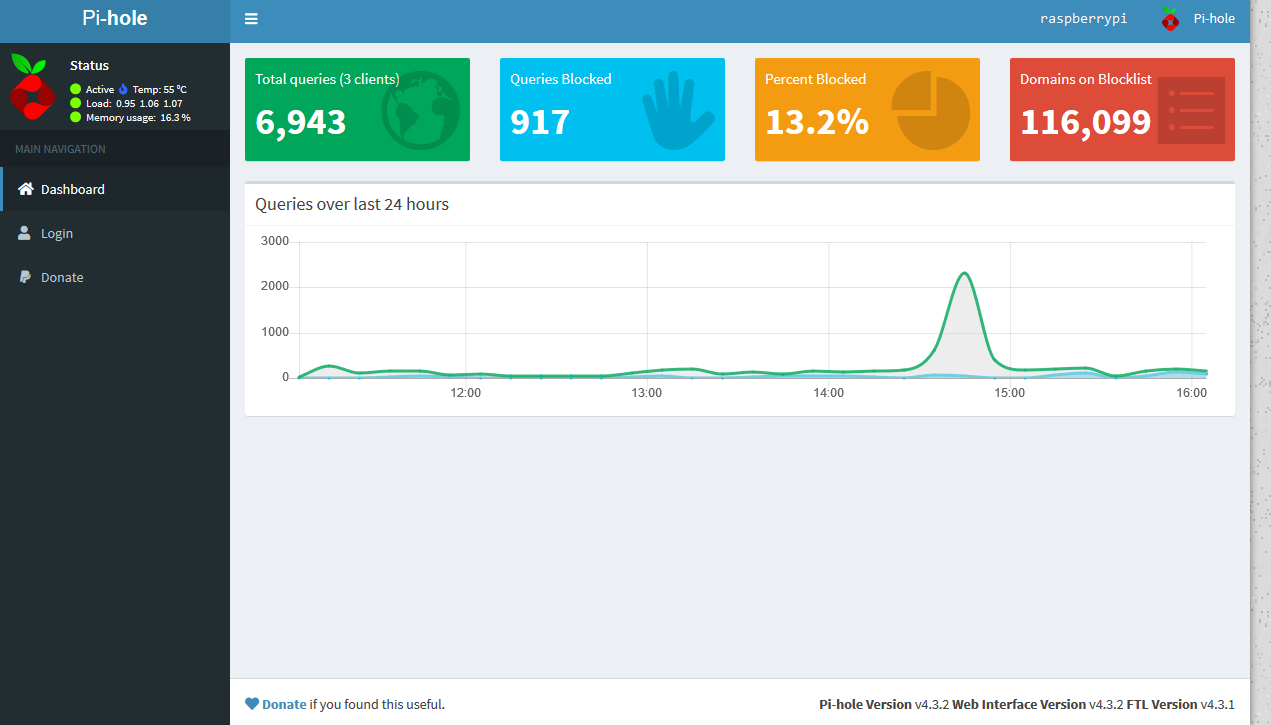Click the Pi-hole raspberry logo in sidebar
The width and height of the screenshot is (1271, 725).
[x=33, y=87]
